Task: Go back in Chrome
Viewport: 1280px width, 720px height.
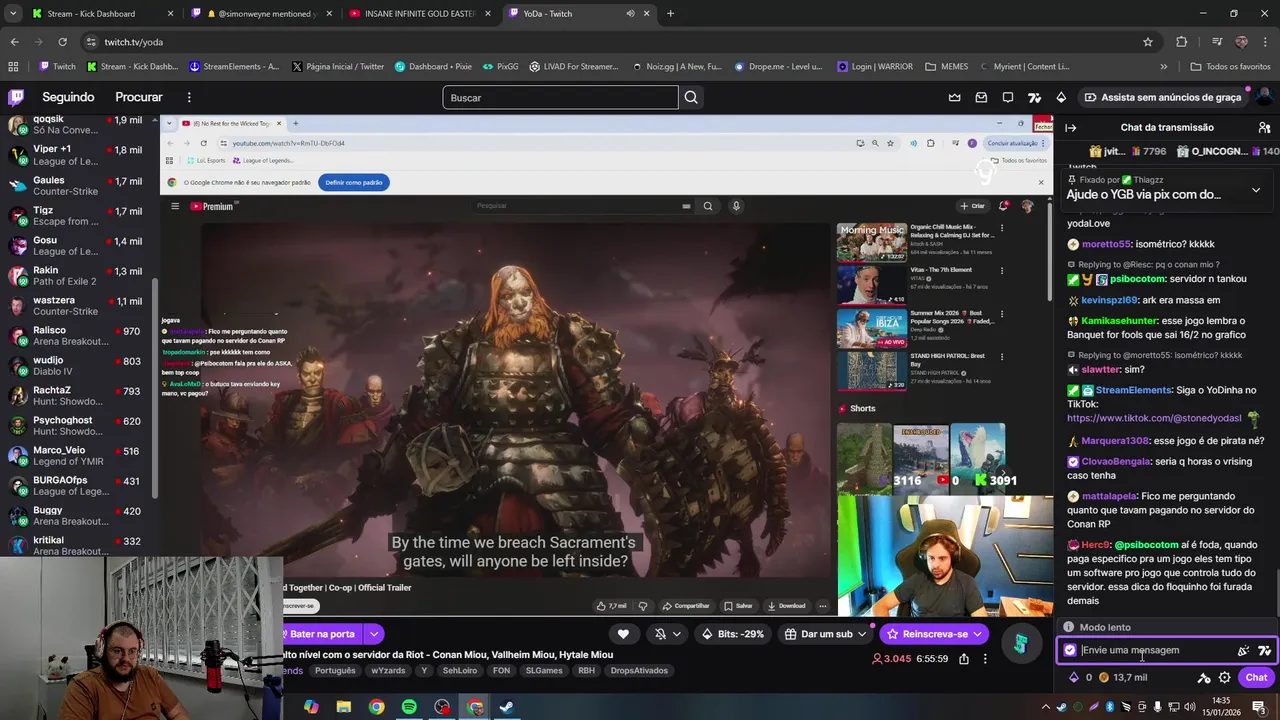Action: pyautogui.click(x=14, y=41)
